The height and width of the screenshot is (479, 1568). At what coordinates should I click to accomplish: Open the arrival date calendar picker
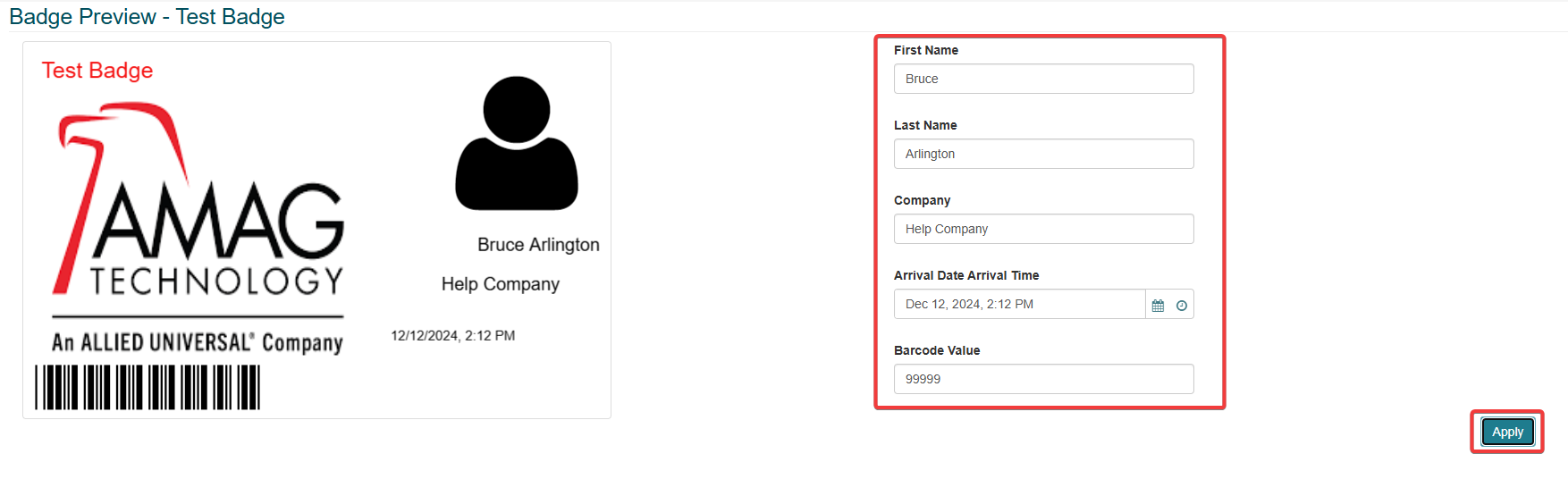tap(1158, 305)
